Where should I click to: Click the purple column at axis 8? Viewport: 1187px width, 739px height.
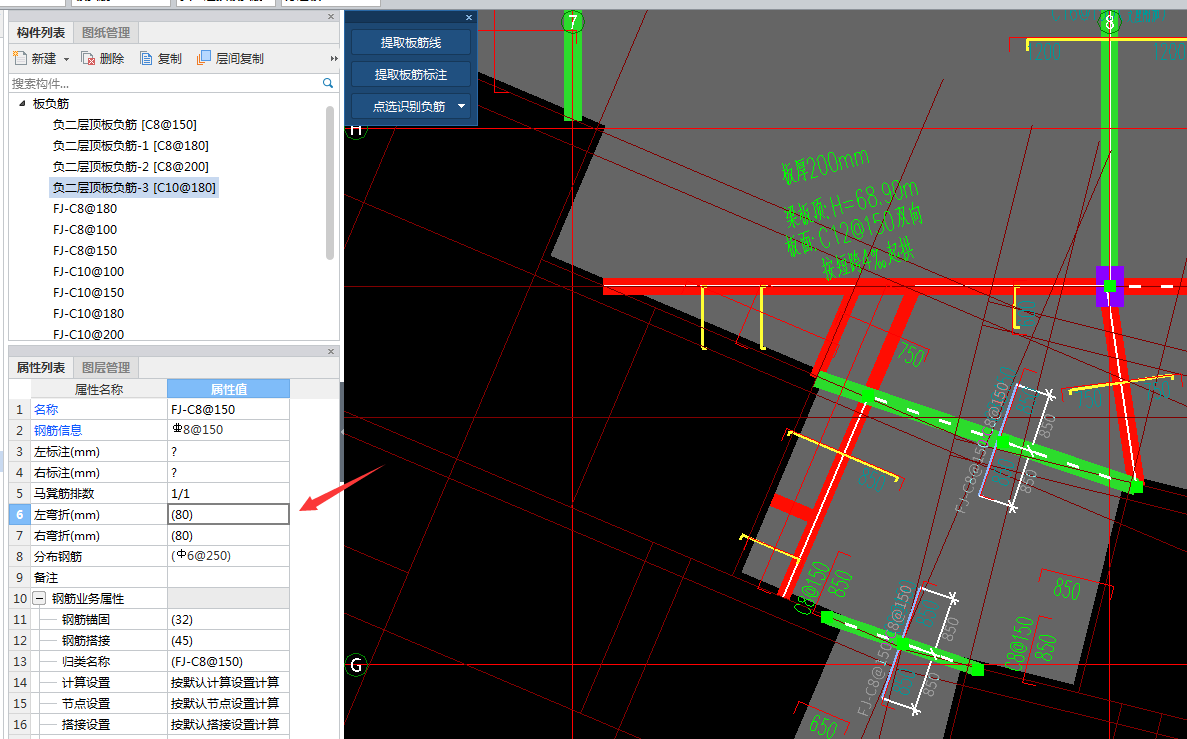pos(1110,285)
